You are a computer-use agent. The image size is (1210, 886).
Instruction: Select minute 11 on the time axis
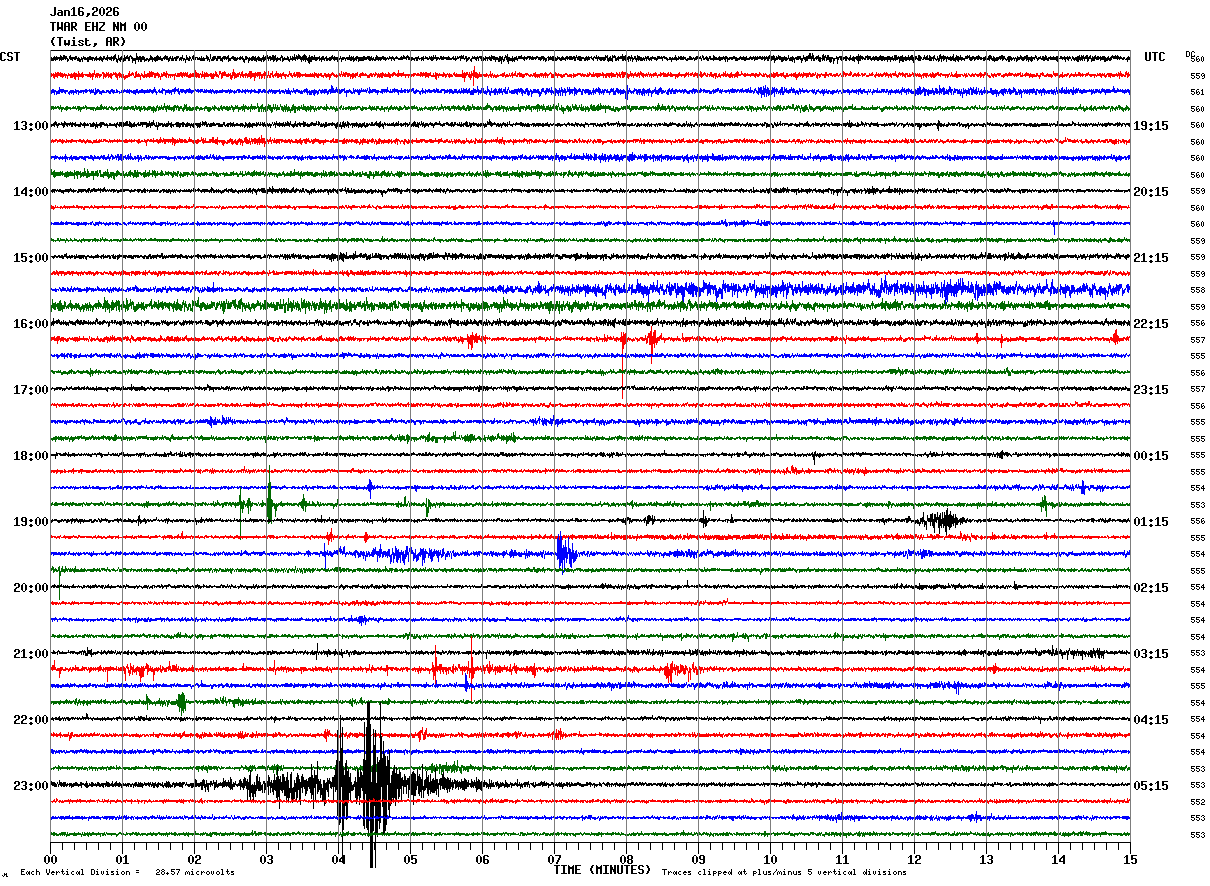pos(842,859)
